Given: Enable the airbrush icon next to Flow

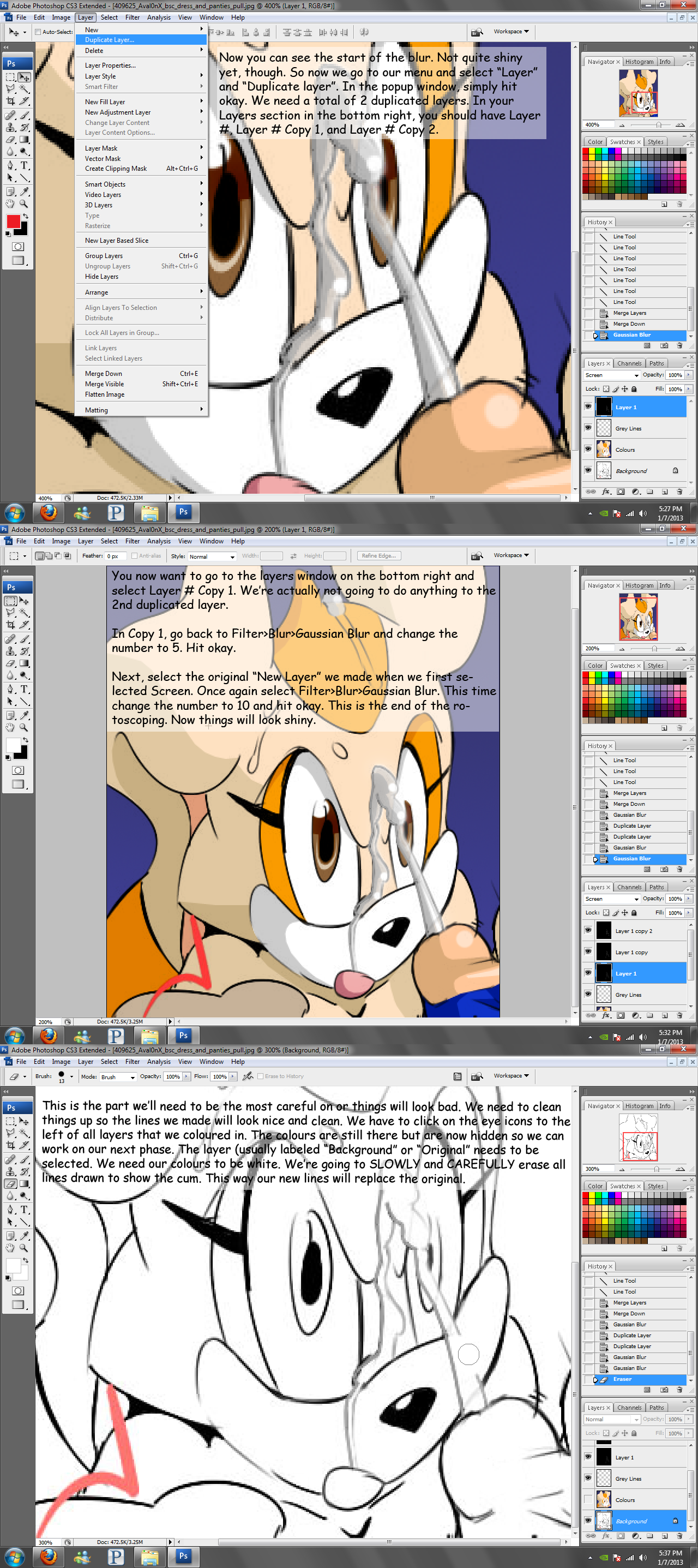Looking at the screenshot, I should [x=248, y=1076].
